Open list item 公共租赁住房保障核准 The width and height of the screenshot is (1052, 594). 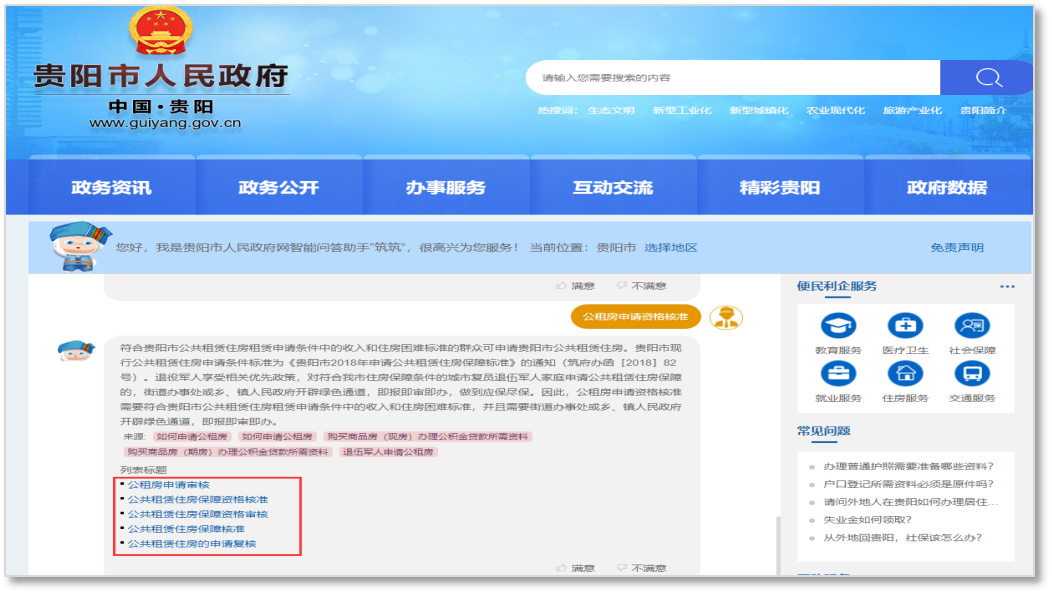[x=186, y=529]
